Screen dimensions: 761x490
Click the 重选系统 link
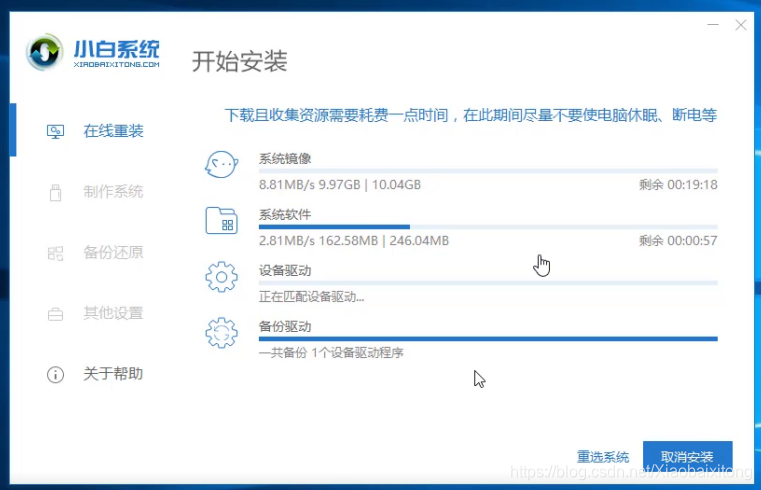[x=603, y=457]
